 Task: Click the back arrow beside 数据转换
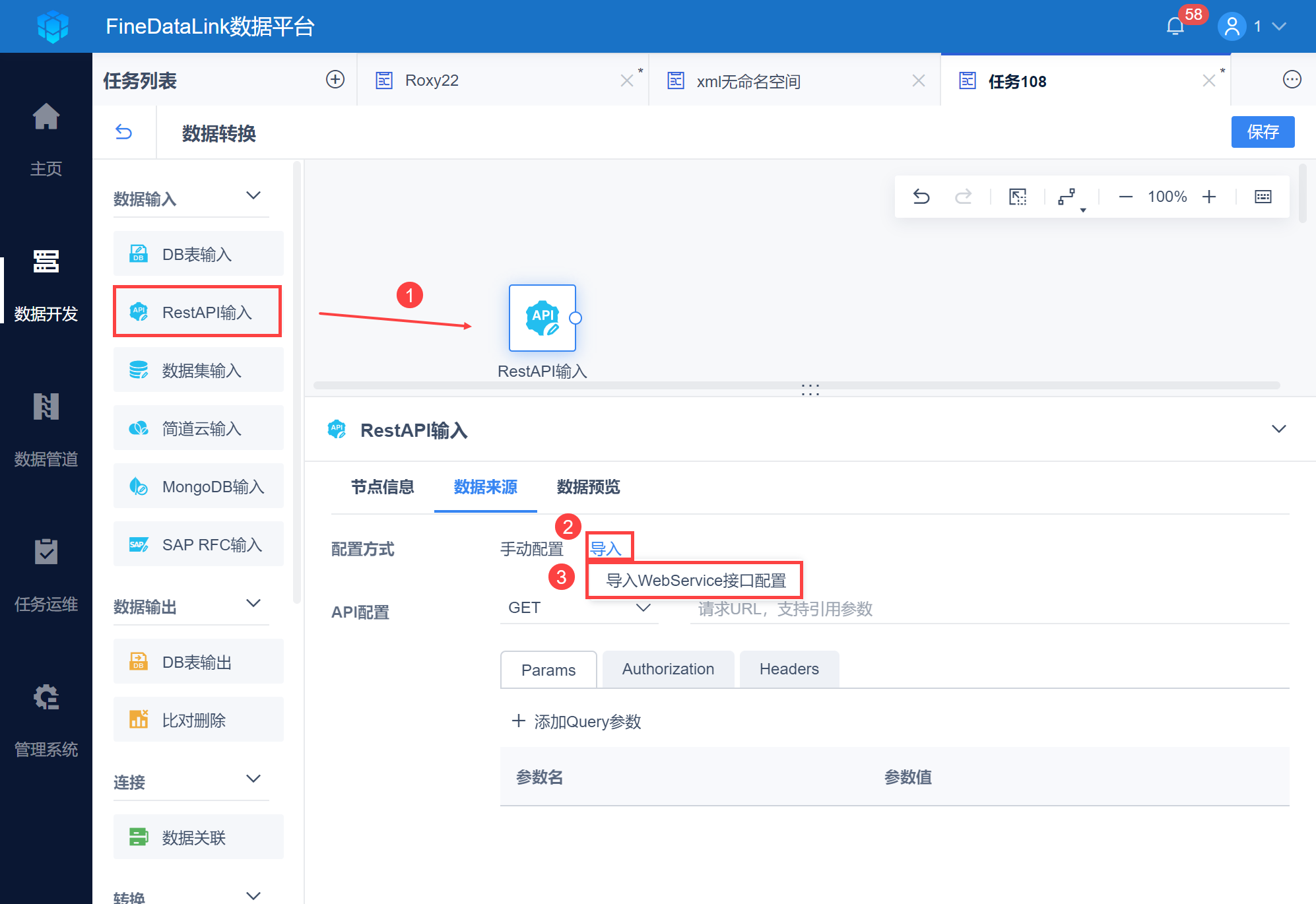tap(123, 133)
